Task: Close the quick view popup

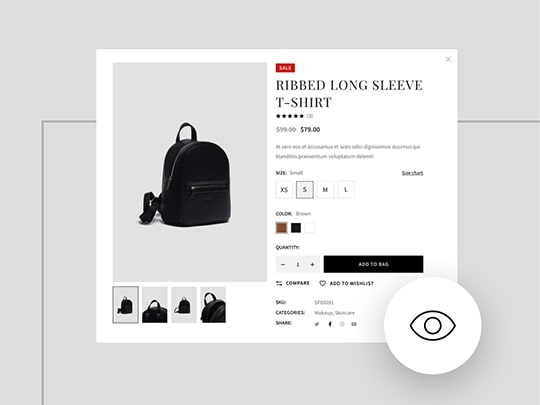Action: (x=448, y=59)
